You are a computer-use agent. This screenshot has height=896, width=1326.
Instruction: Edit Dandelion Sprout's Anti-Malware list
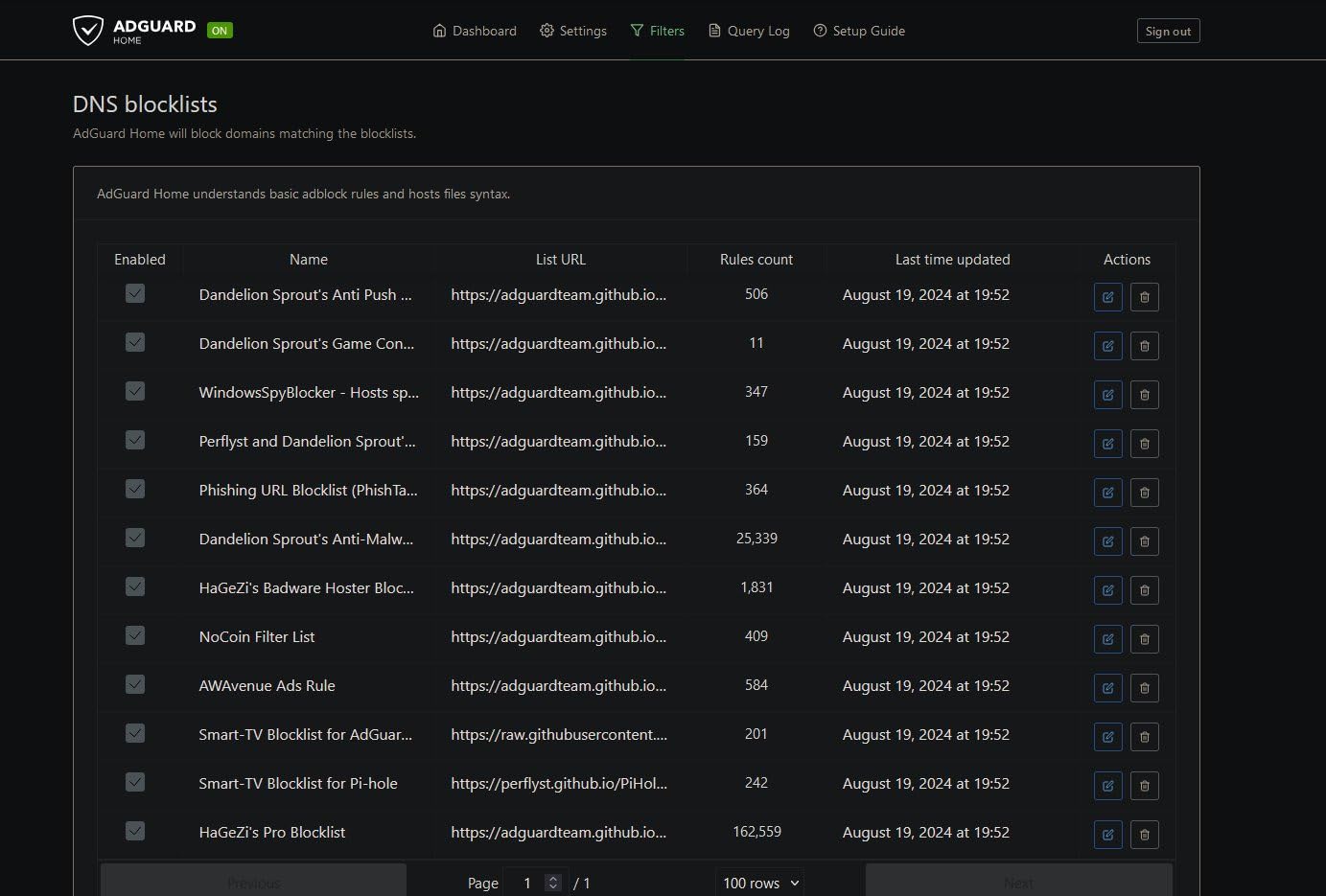(x=1107, y=541)
